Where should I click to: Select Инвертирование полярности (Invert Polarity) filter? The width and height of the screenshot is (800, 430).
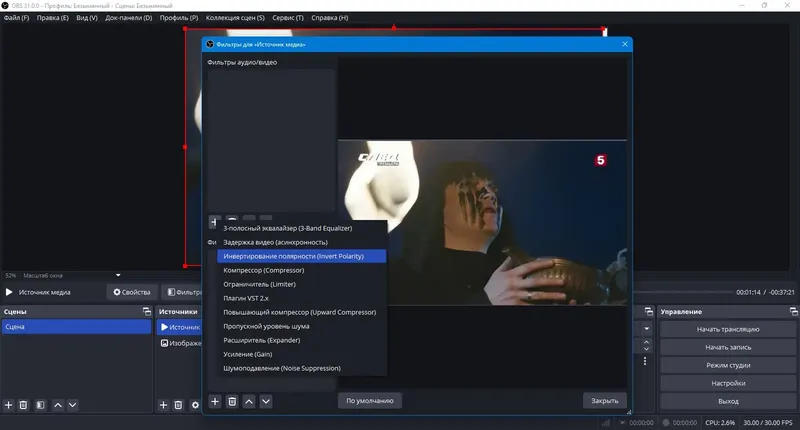click(x=302, y=256)
